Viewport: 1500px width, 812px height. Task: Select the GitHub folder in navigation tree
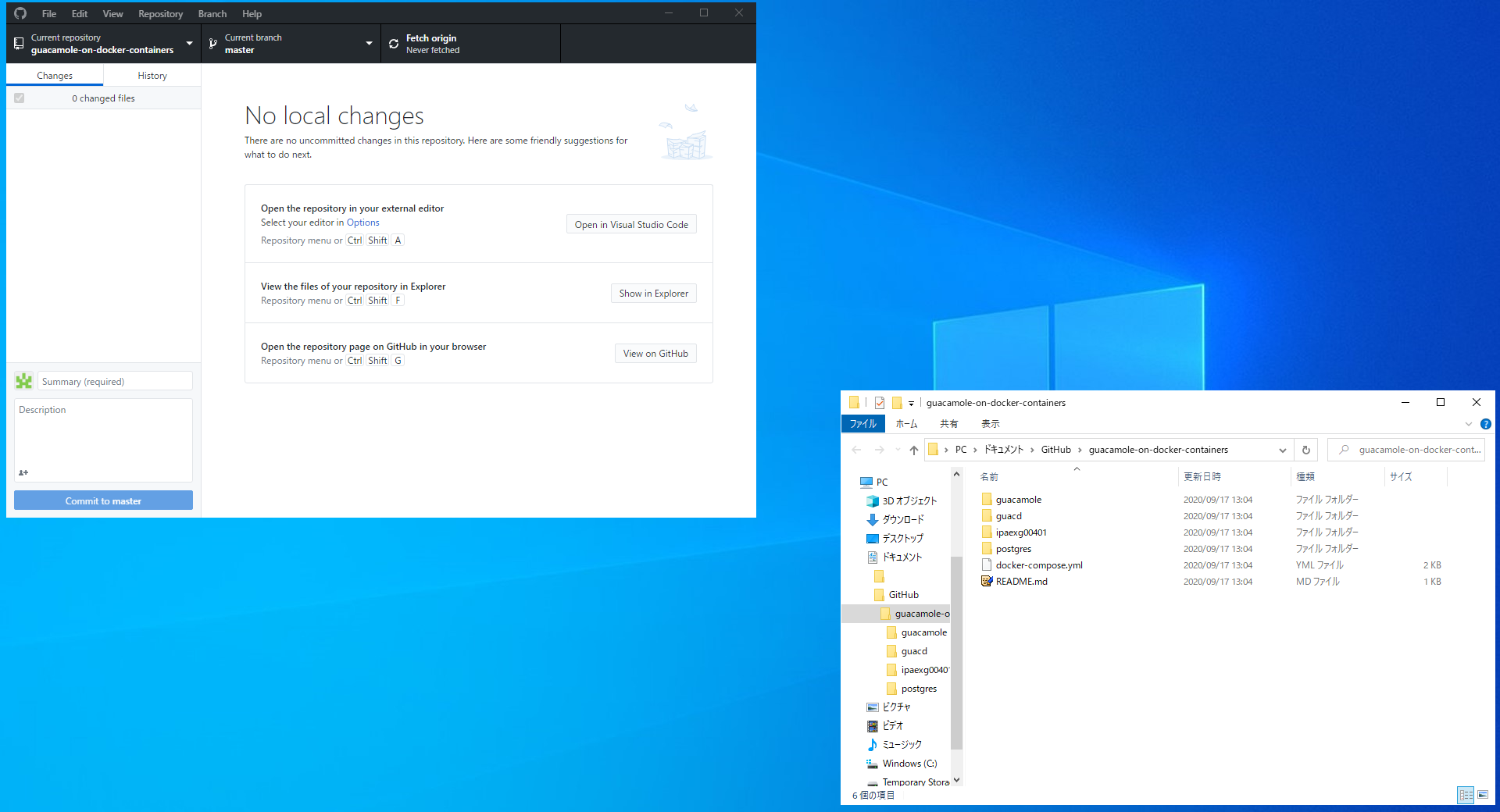903,595
